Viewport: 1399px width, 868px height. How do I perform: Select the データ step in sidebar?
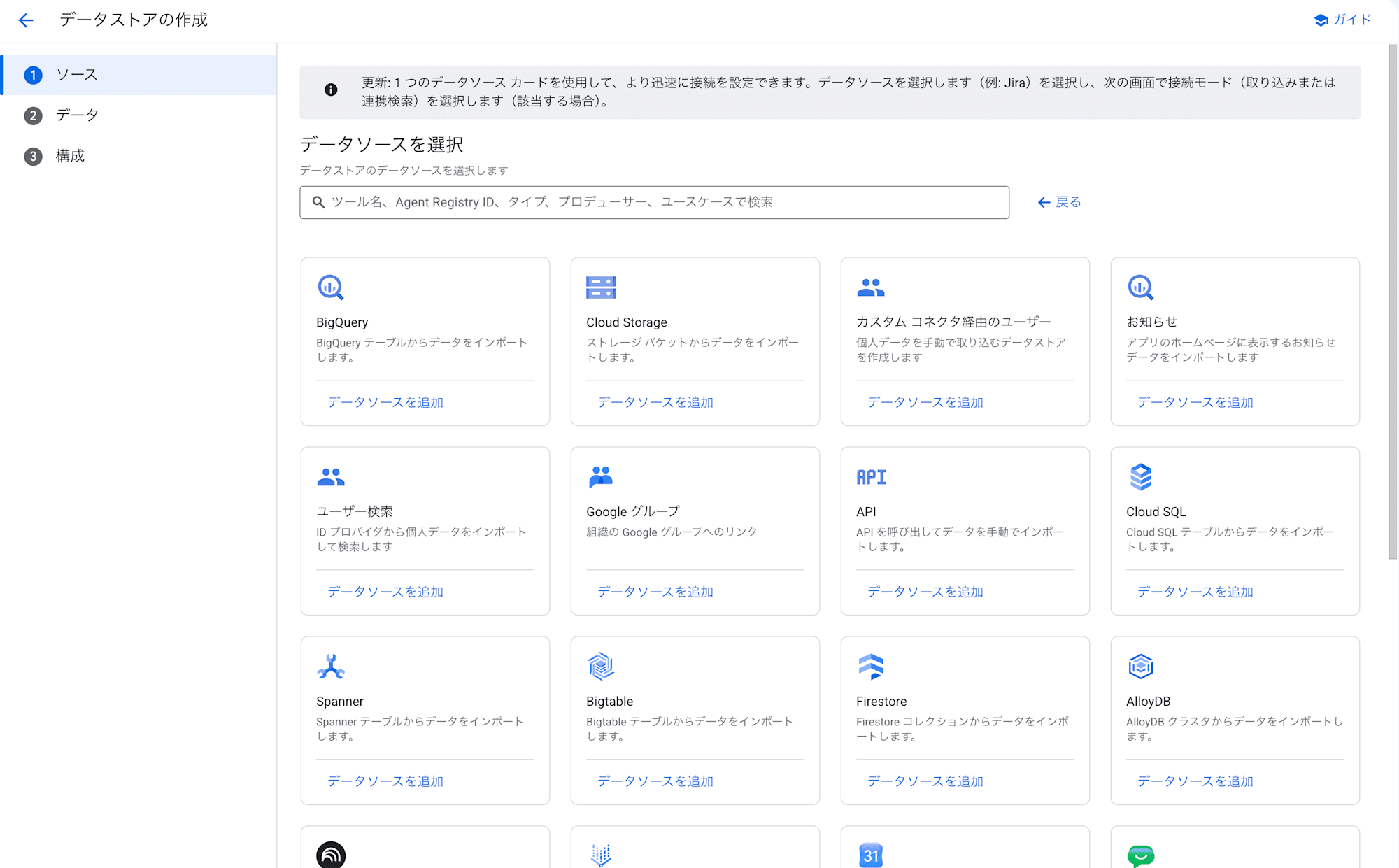coord(139,115)
